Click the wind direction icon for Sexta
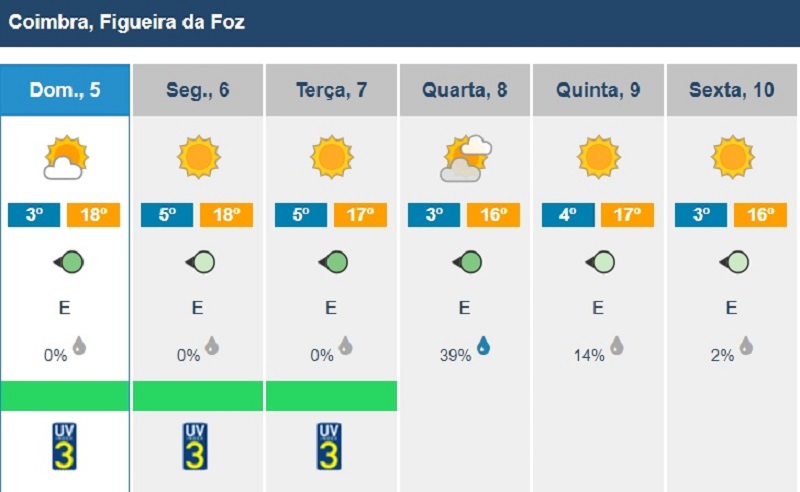The width and height of the screenshot is (800, 492). (x=734, y=262)
